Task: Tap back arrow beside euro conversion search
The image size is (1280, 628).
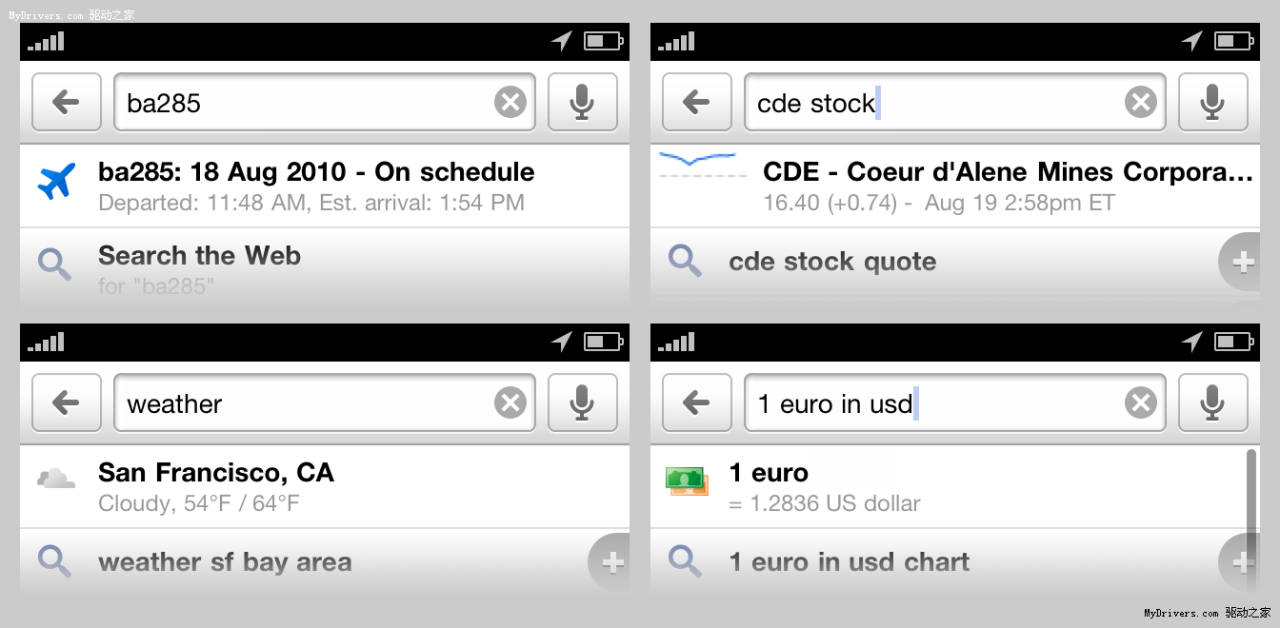Action: point(696,404)
